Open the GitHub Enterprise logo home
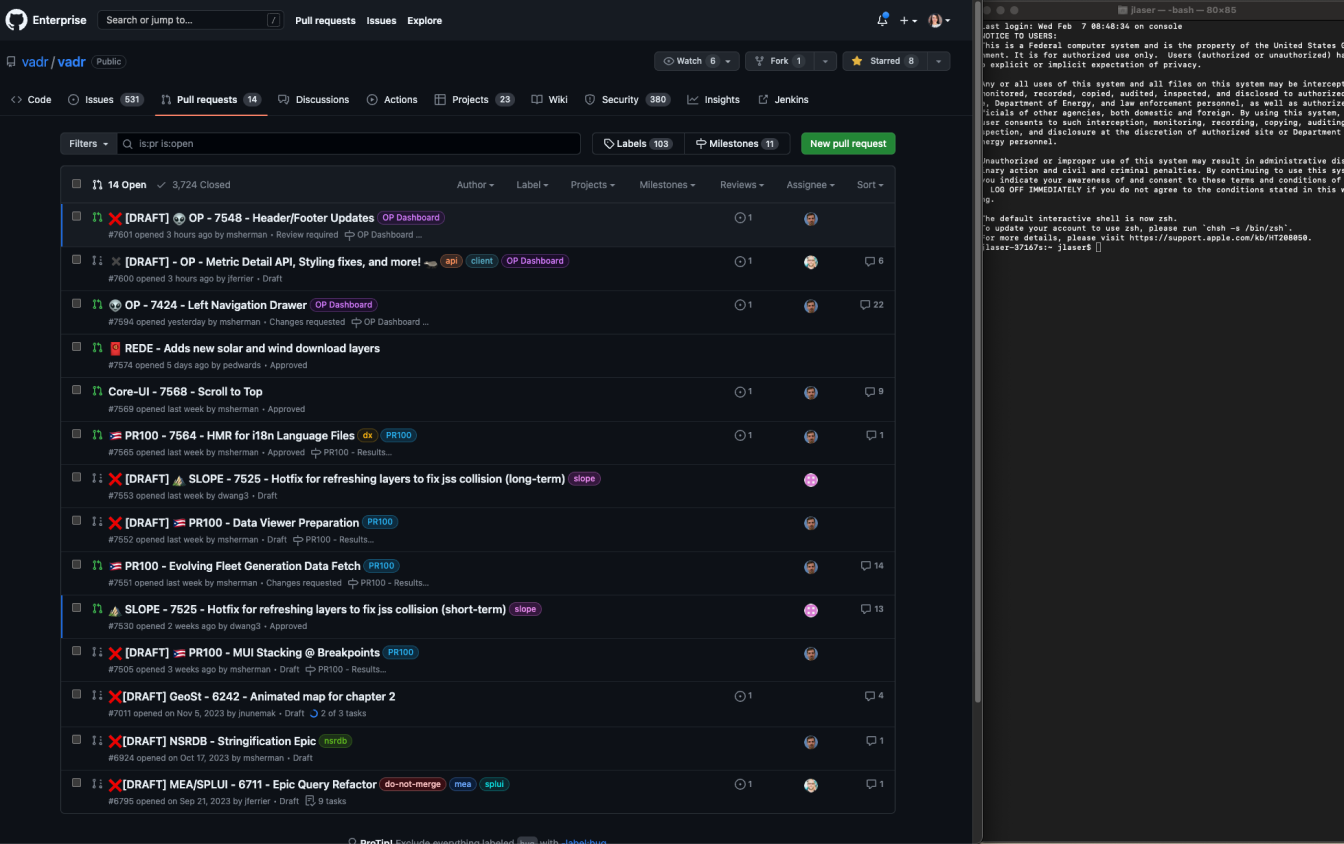The height and width of the screenshot is (844, 1344). pyautogui.click(x=17, y=20)
